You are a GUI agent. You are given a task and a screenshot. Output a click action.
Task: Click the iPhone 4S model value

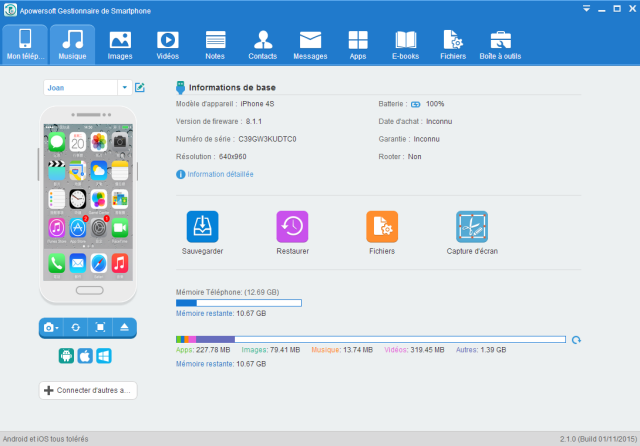click(257, 104)
